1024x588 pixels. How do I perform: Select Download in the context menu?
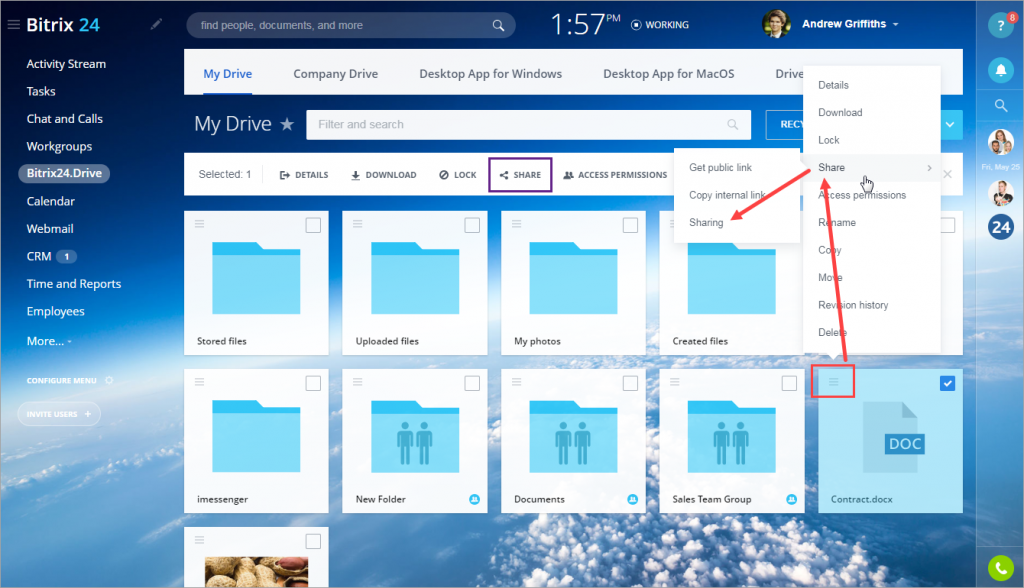coord(840,112)
